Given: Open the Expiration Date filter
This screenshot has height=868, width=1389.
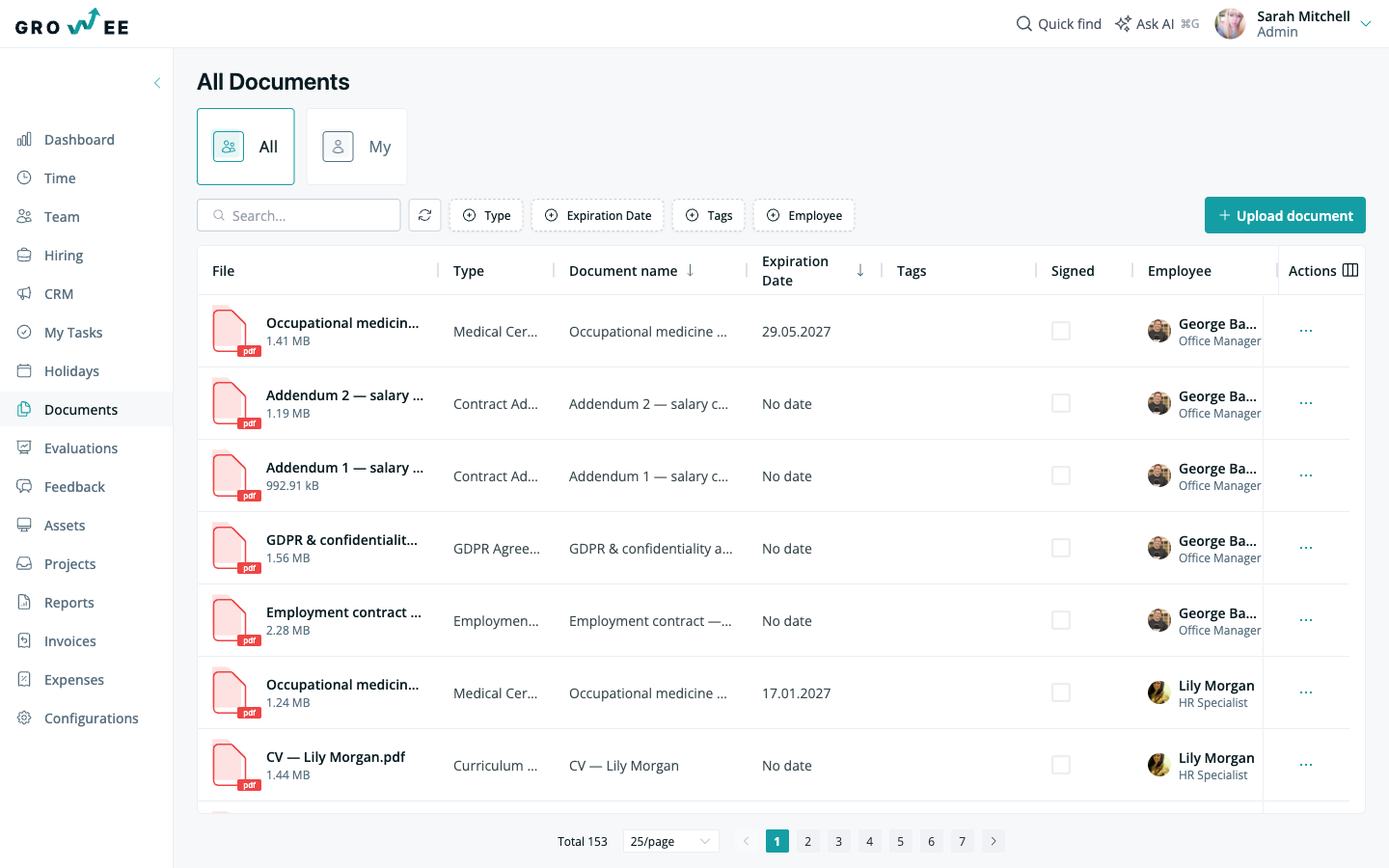Looking at the screenshot, I should (x=597, y=215).
